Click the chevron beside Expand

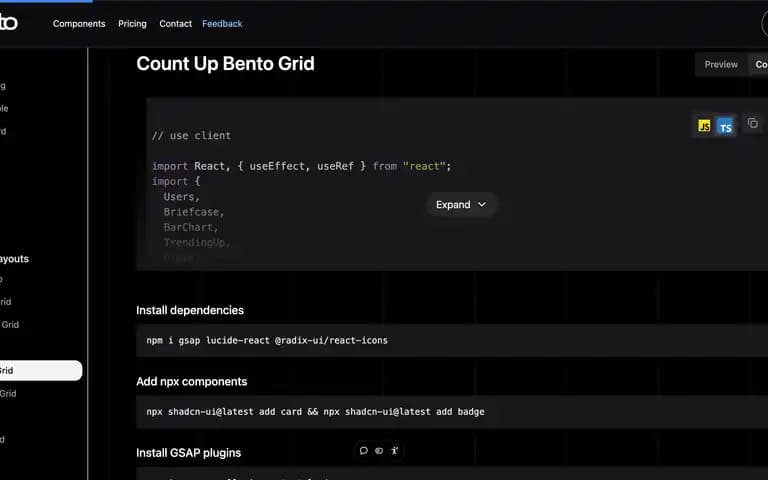pyautogui.click(x=481, y=205)
